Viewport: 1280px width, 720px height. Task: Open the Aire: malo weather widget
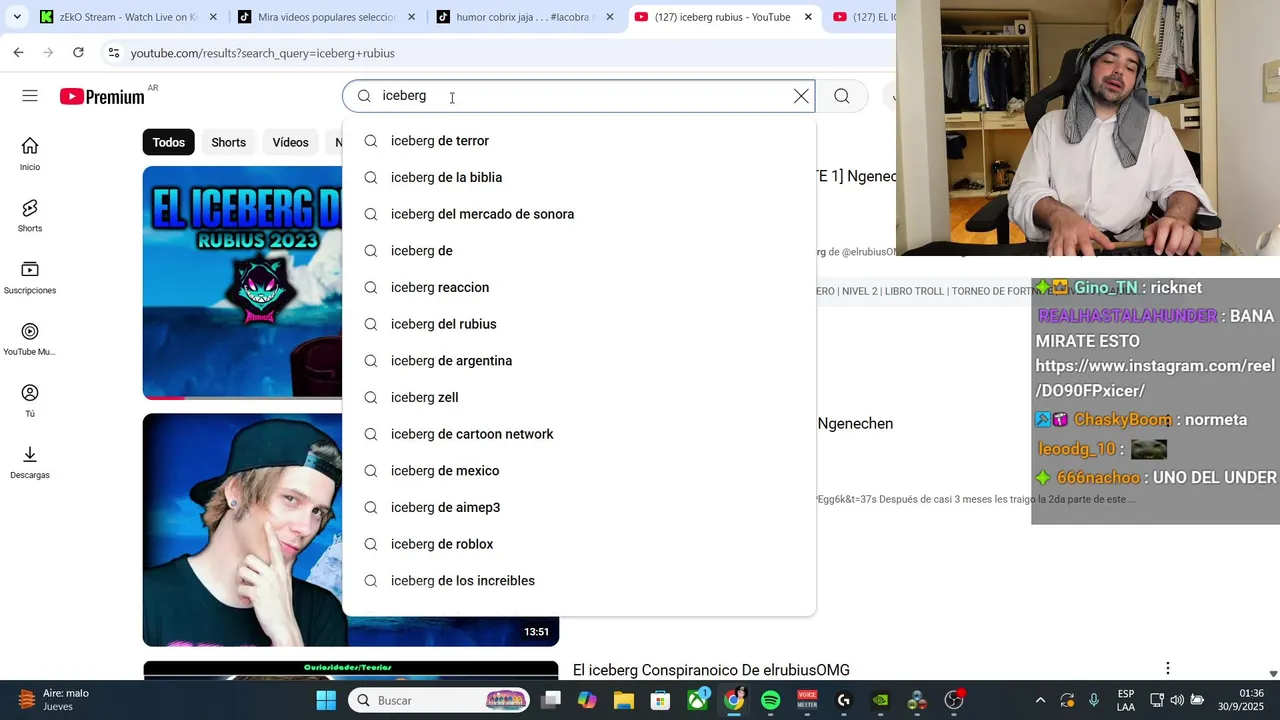coord(55,700)
